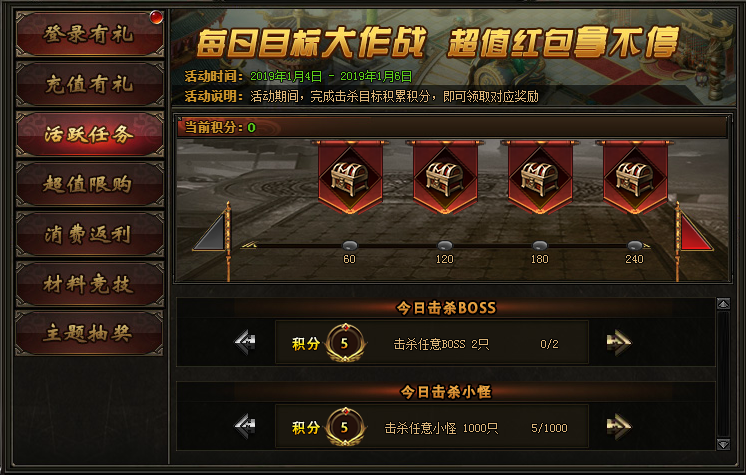Click the gray left triangle page arrow
The height and width of the screenshot is (475, 746).
coord(211,233)
